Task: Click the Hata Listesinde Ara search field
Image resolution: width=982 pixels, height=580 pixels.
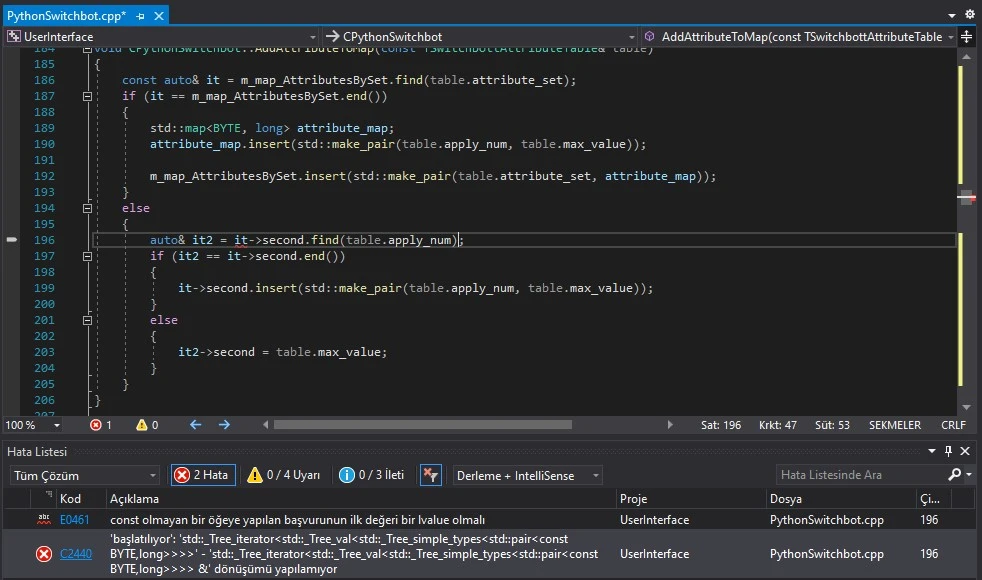Action: pos(860,475)
